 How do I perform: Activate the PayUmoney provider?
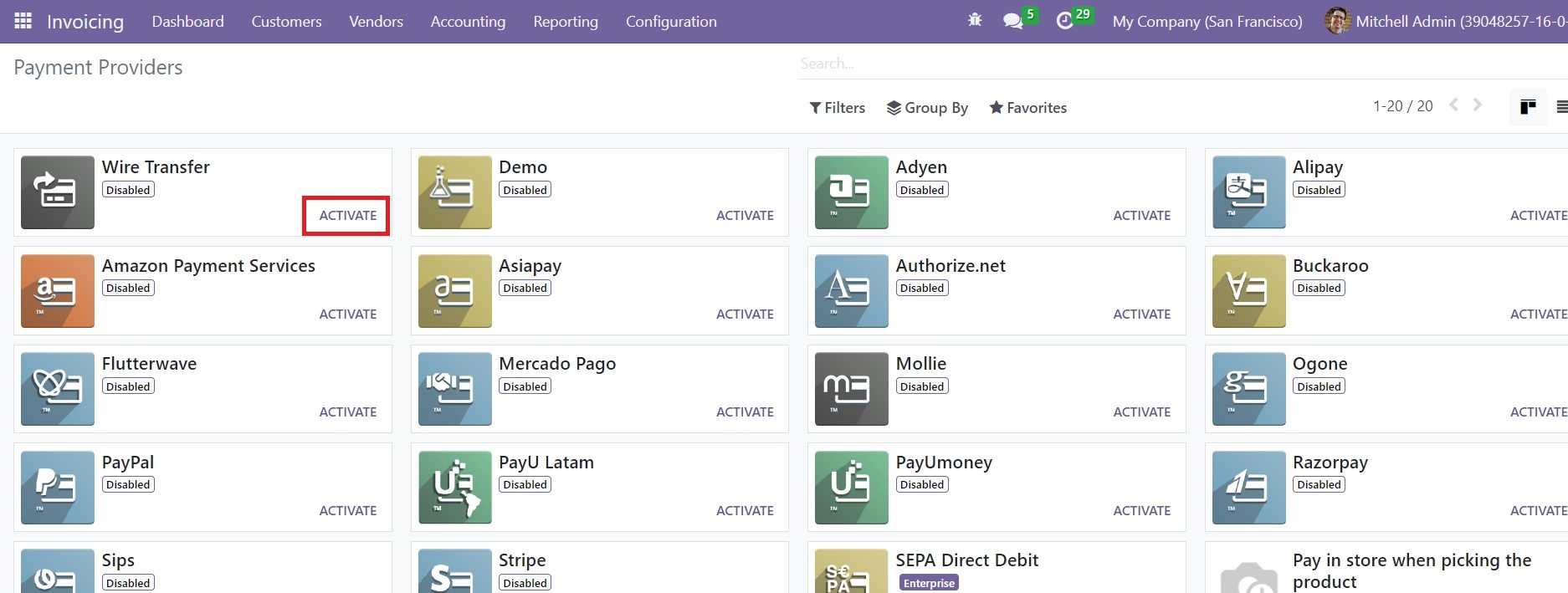(x=1141, y=511)
